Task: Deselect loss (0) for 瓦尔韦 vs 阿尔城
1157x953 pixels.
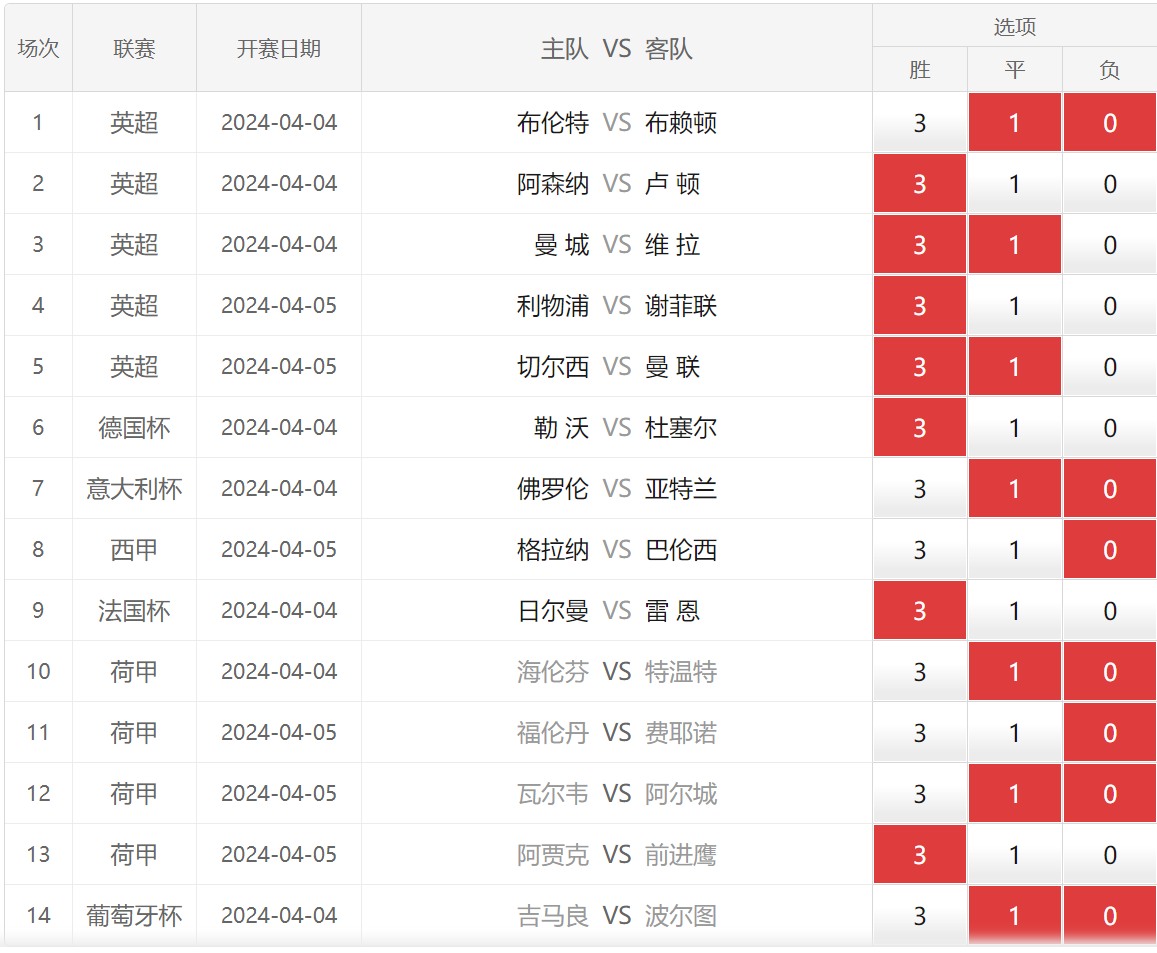Action: 1110,794
